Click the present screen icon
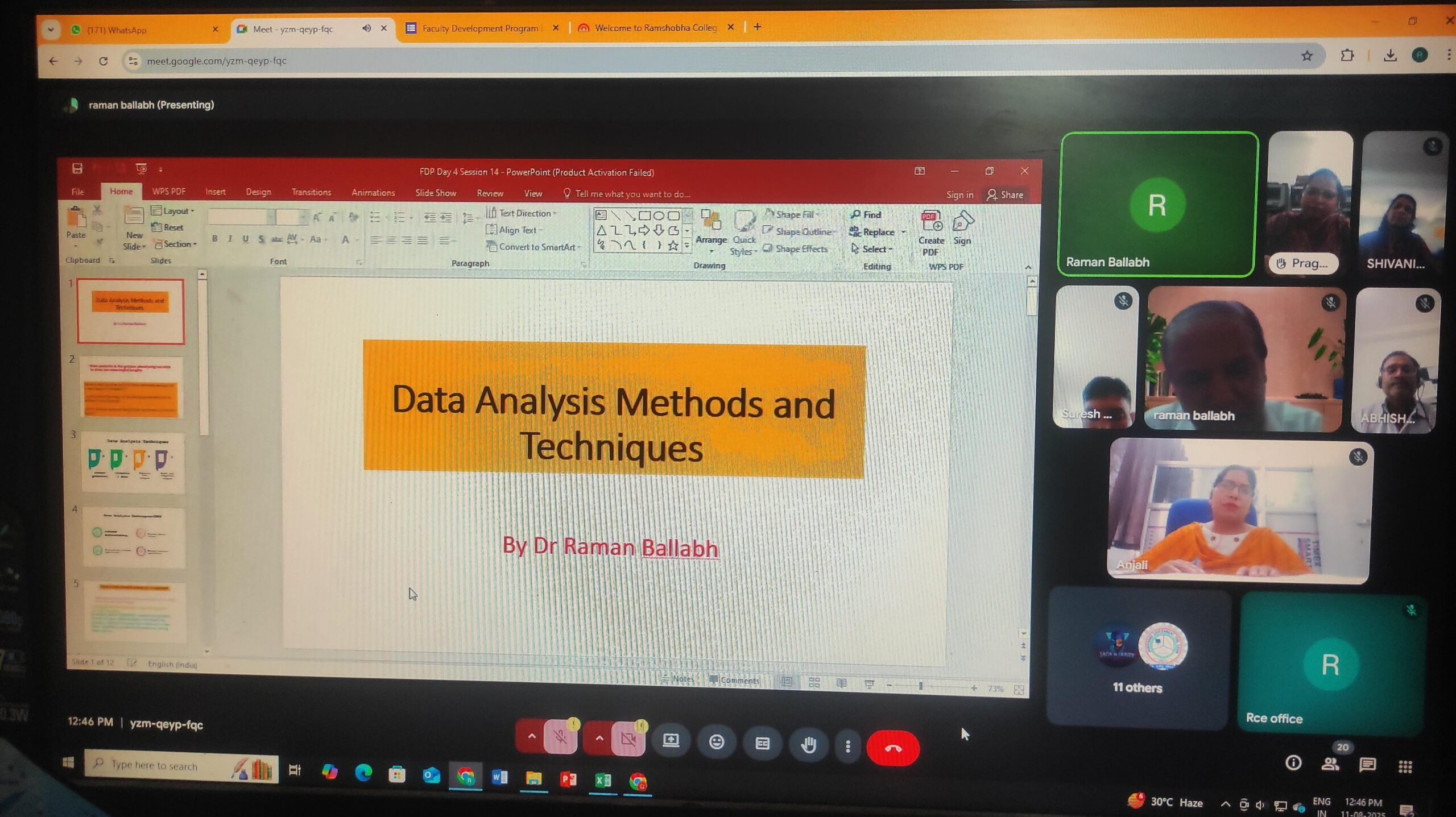The image size is (1456, 817). point(671,741)
